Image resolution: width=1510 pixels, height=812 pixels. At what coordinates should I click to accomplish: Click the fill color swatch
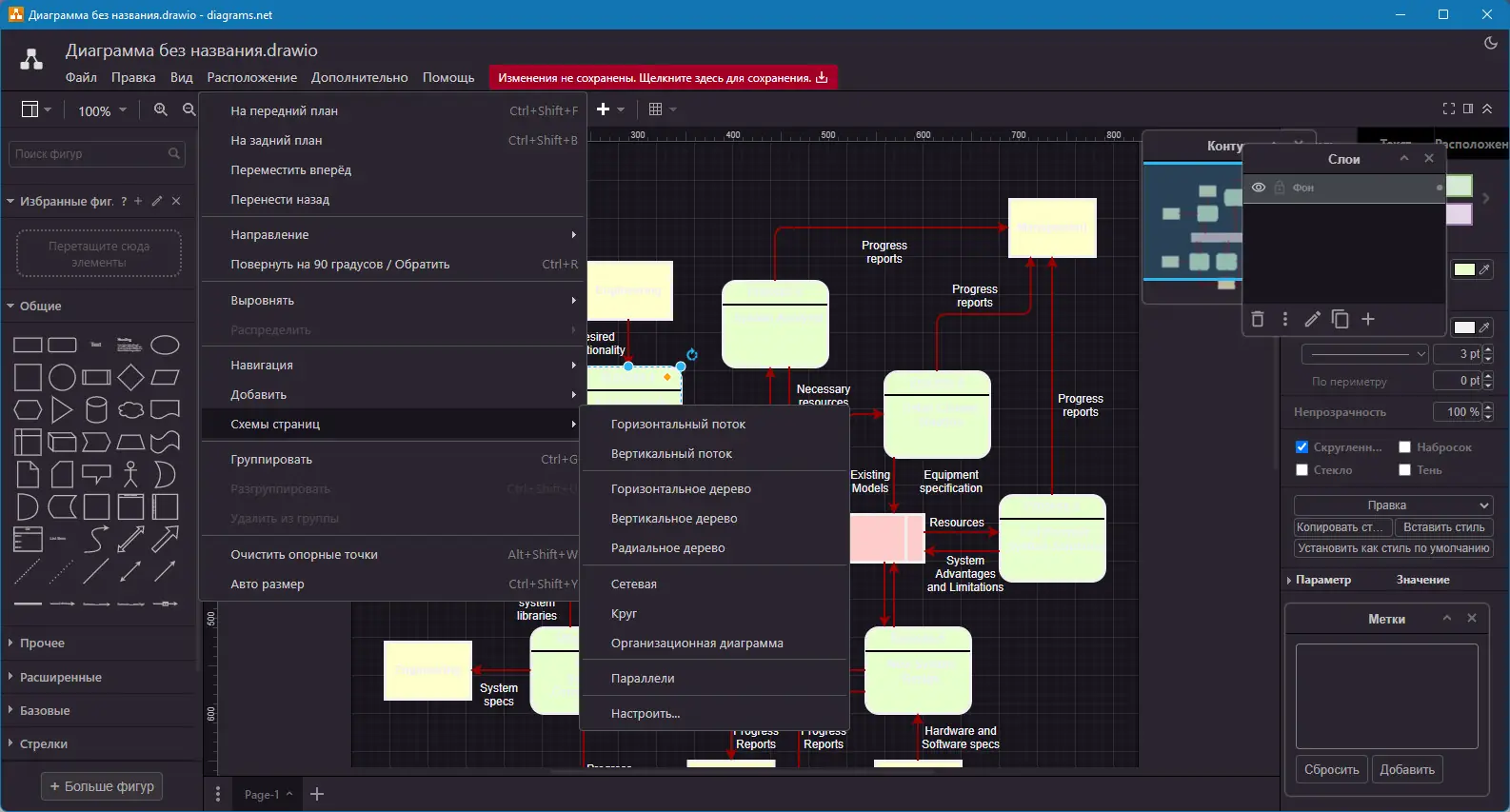pyautogui.click(x=1464, y=269)
